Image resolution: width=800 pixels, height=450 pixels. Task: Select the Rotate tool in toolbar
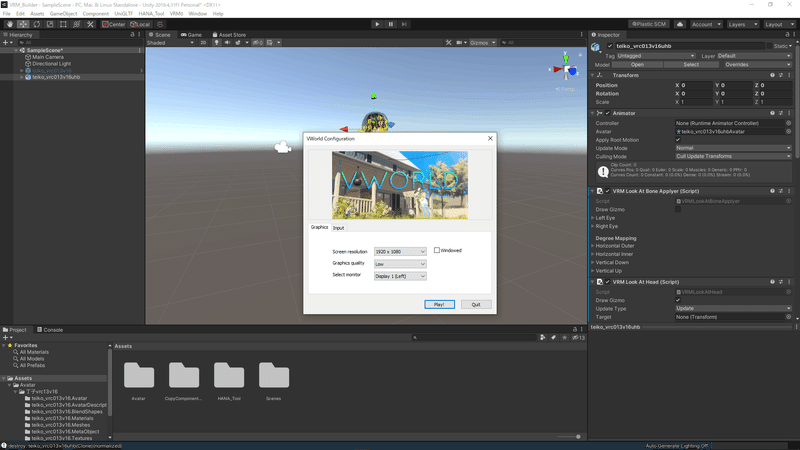click(36, 24)
